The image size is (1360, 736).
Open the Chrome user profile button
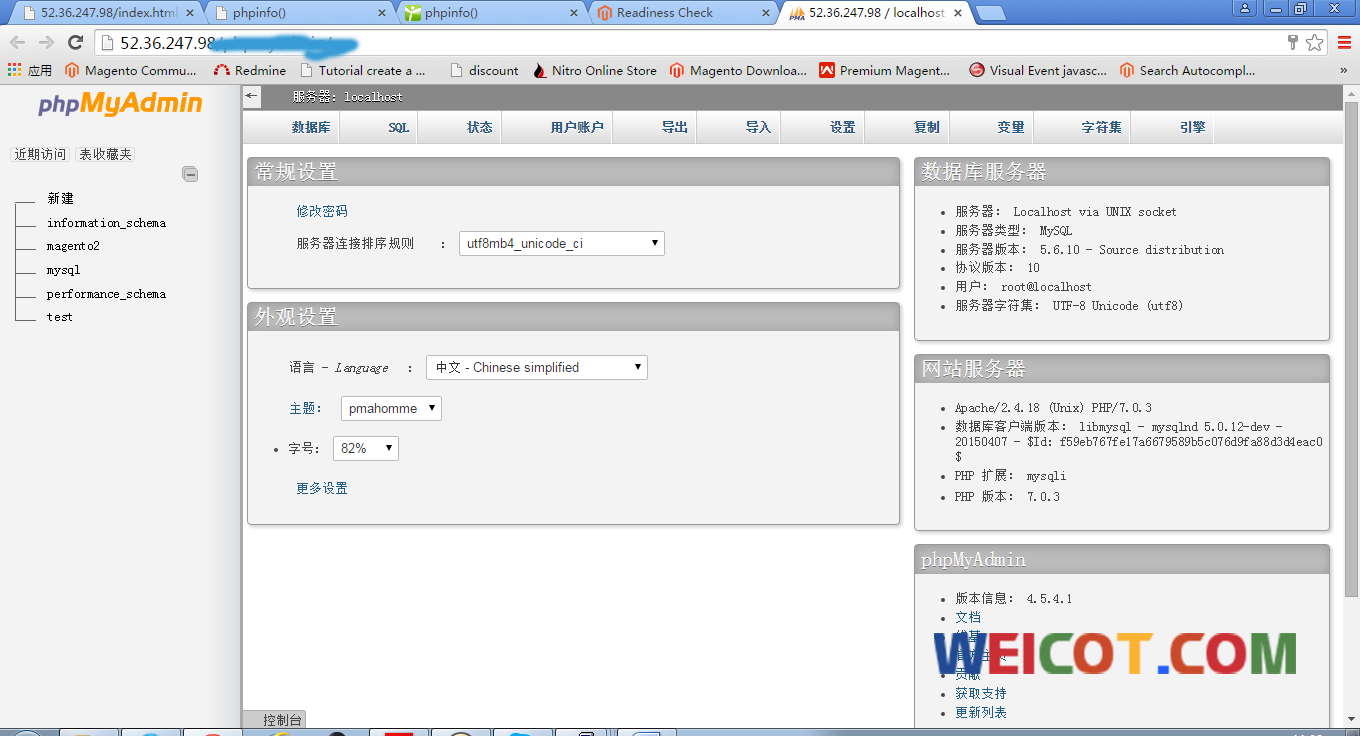click(1245, 8)
